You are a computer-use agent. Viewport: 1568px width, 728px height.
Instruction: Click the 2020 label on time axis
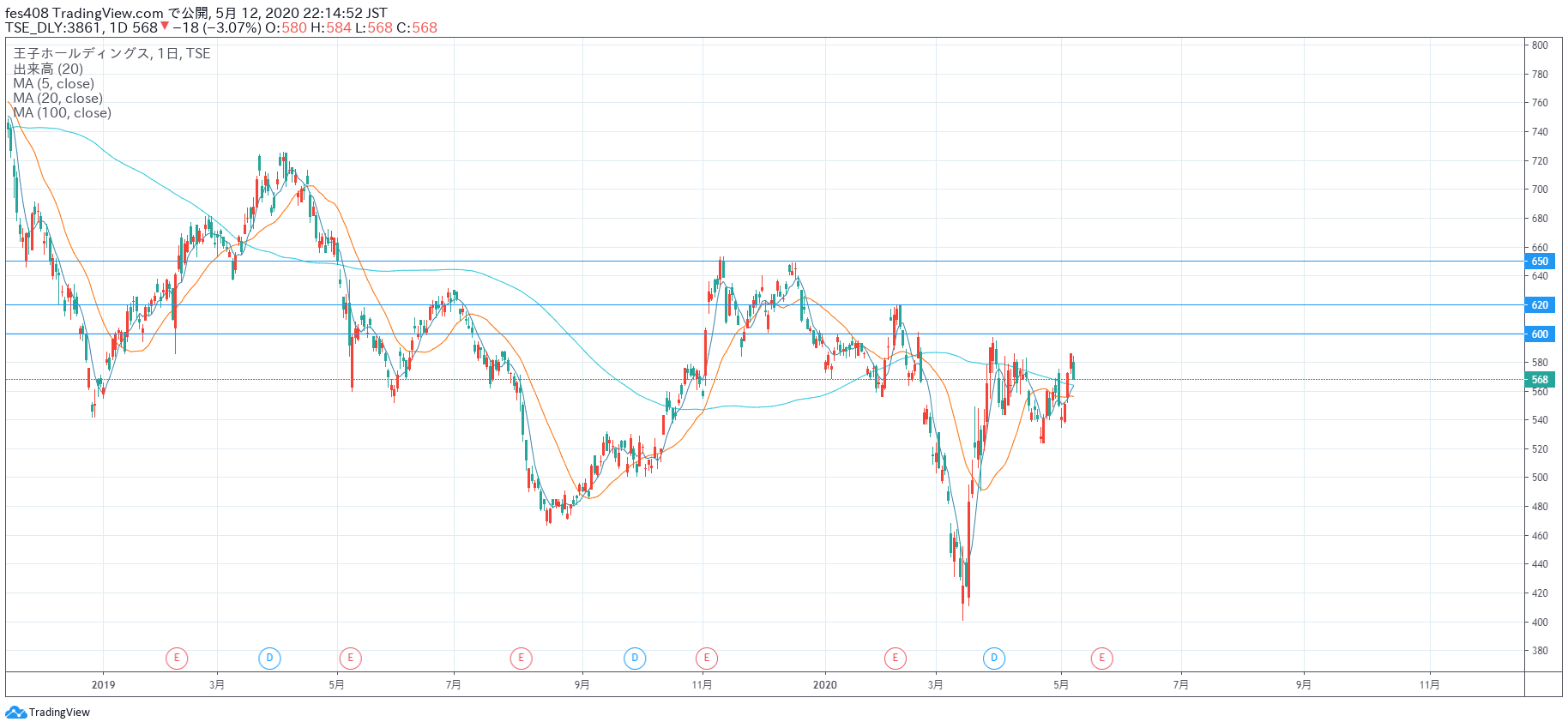click(x=824, y=685)
